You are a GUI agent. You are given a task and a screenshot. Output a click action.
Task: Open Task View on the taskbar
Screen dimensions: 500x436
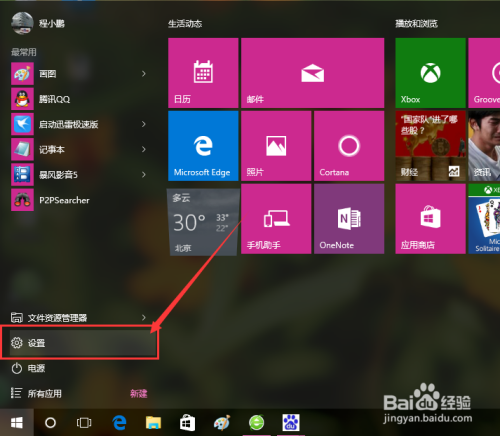pos(84,423)
